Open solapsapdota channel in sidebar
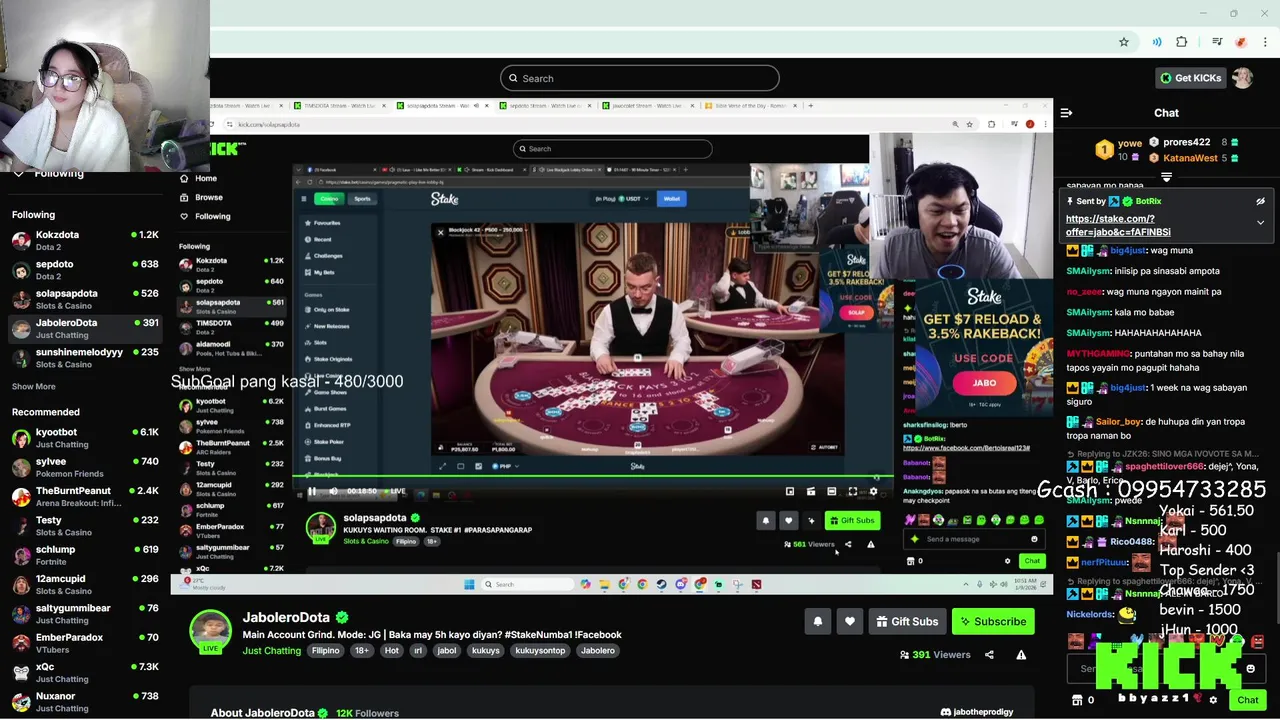1280x720 pixels. (x=85, y=299)
